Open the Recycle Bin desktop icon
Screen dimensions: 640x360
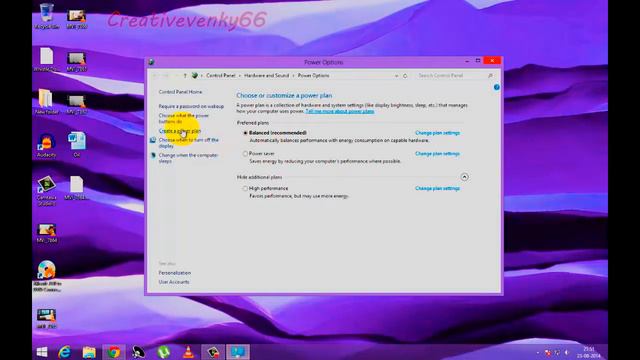47,16
